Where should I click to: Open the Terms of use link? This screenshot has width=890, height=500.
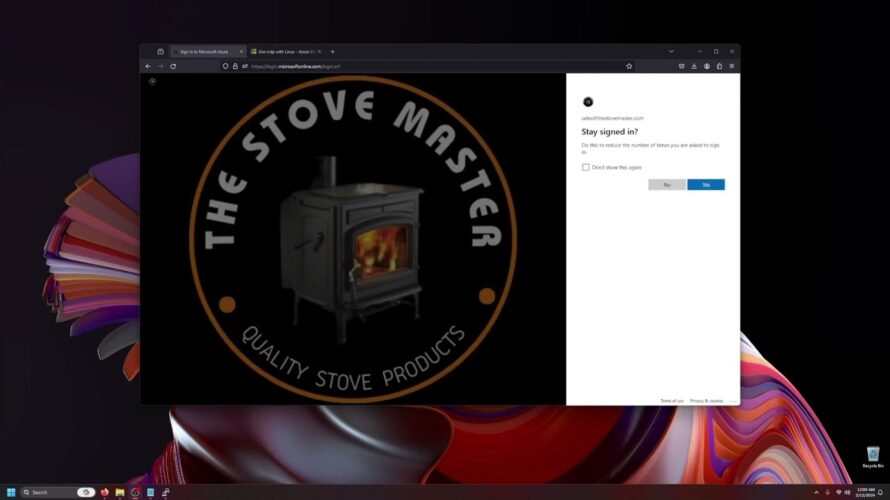[672, 401]
